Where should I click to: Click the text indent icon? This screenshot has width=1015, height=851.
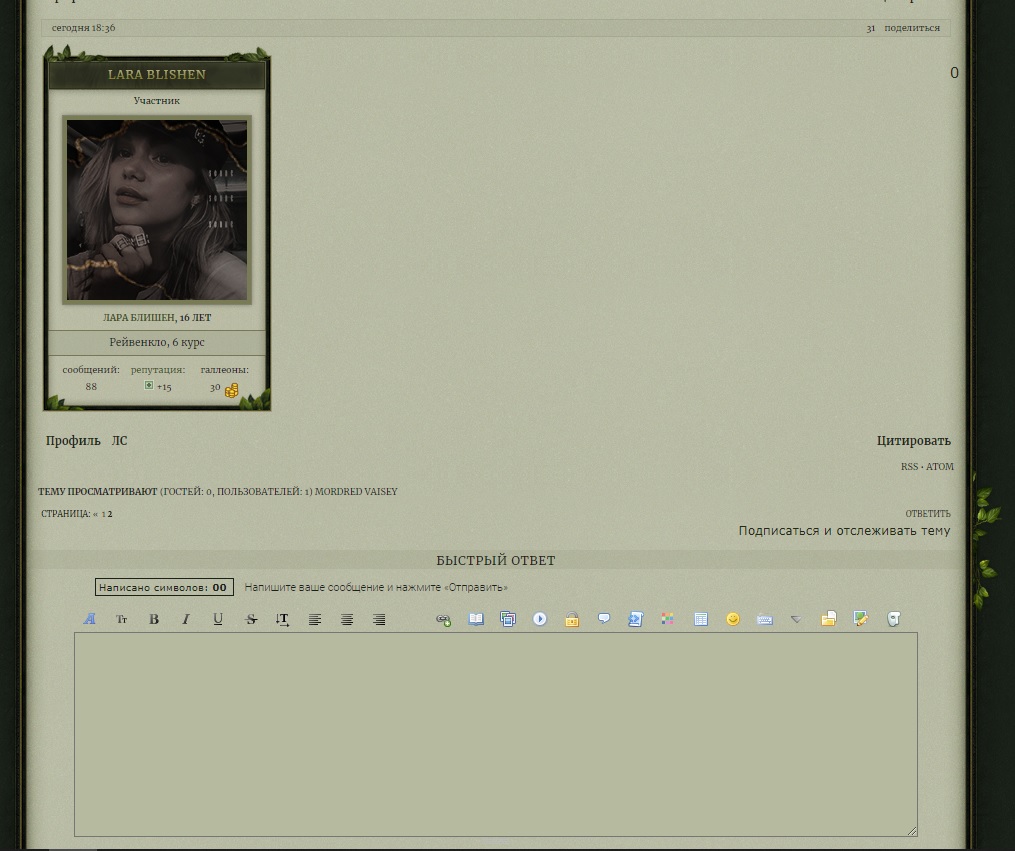(x=282, y=619)
